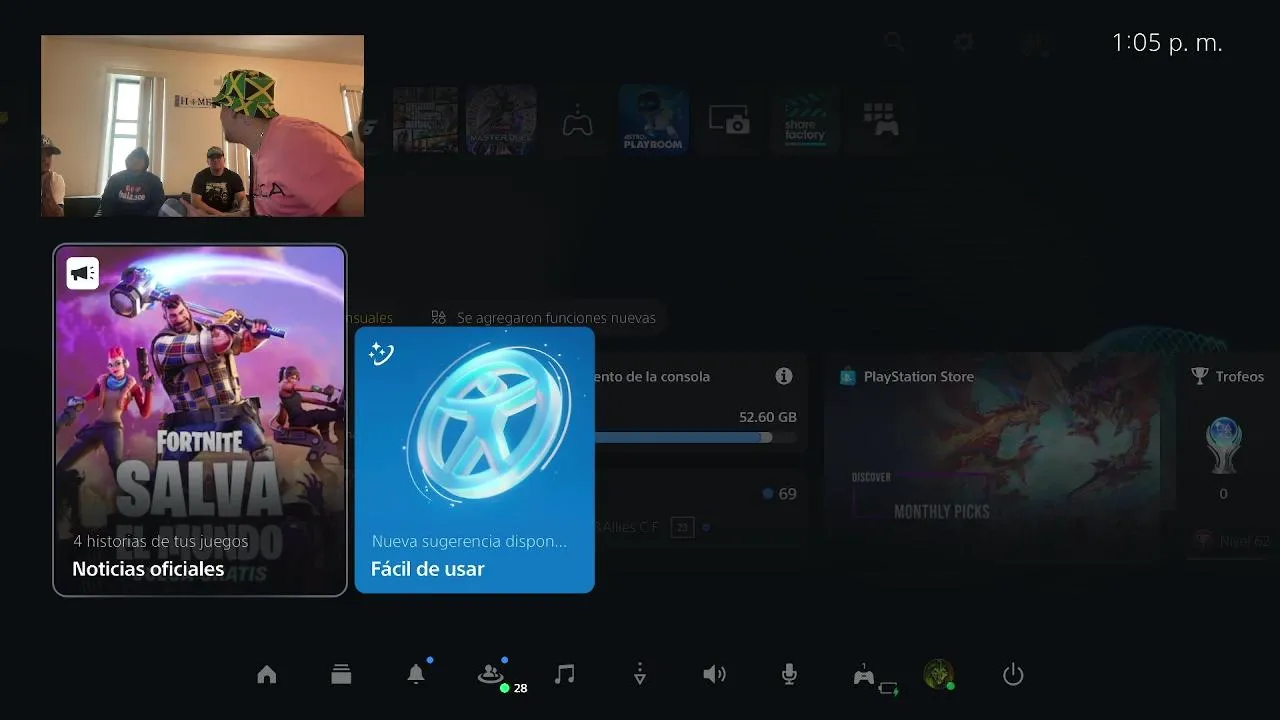Open the Game Library grid icon

[x=881, y=120]
